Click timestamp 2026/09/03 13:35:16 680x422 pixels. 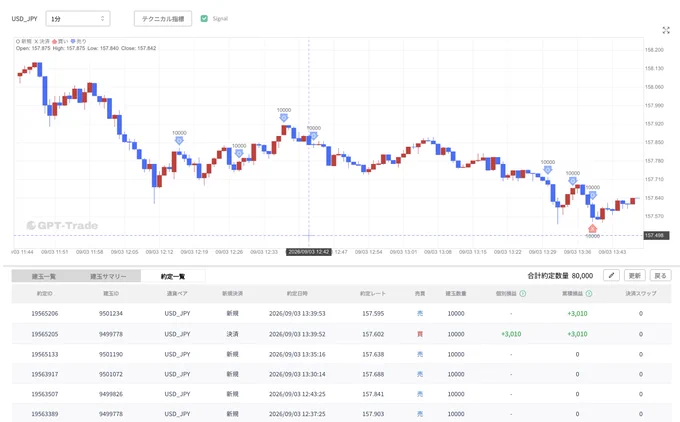click(297, 354)
